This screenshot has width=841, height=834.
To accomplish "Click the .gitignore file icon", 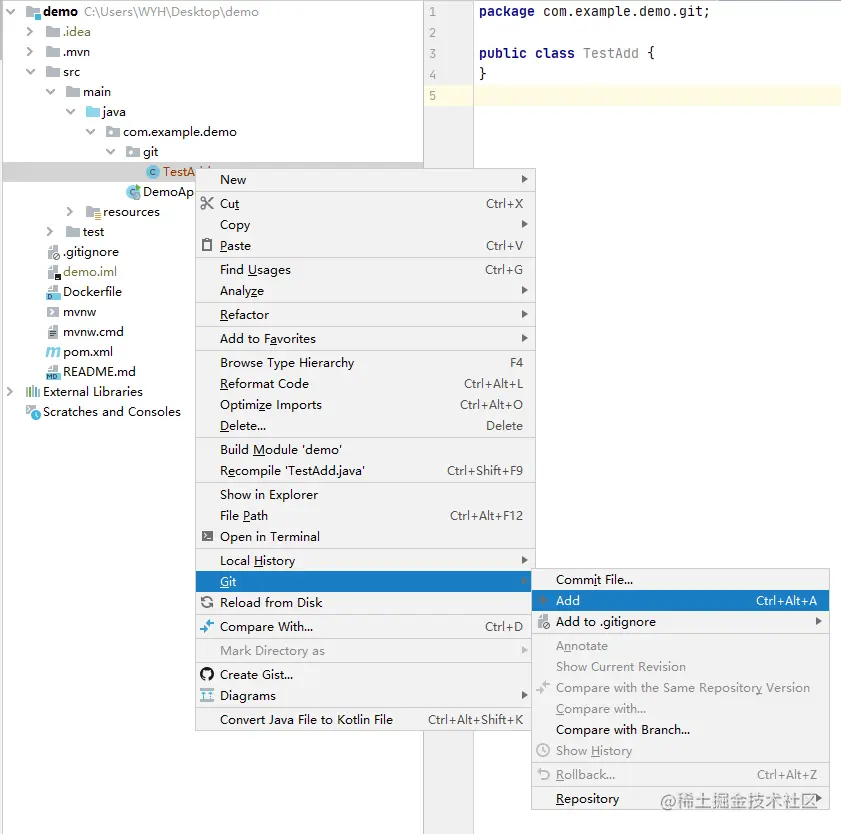I will point(53,252).
